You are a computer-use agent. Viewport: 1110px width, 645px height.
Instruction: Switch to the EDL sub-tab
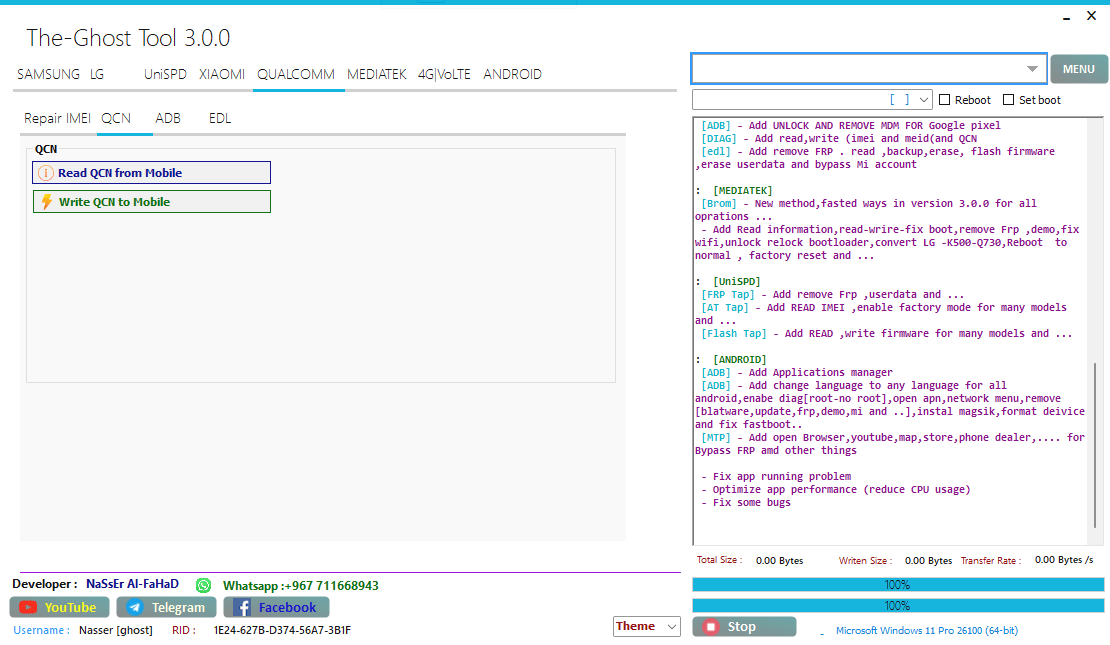(x=220, y=118)
